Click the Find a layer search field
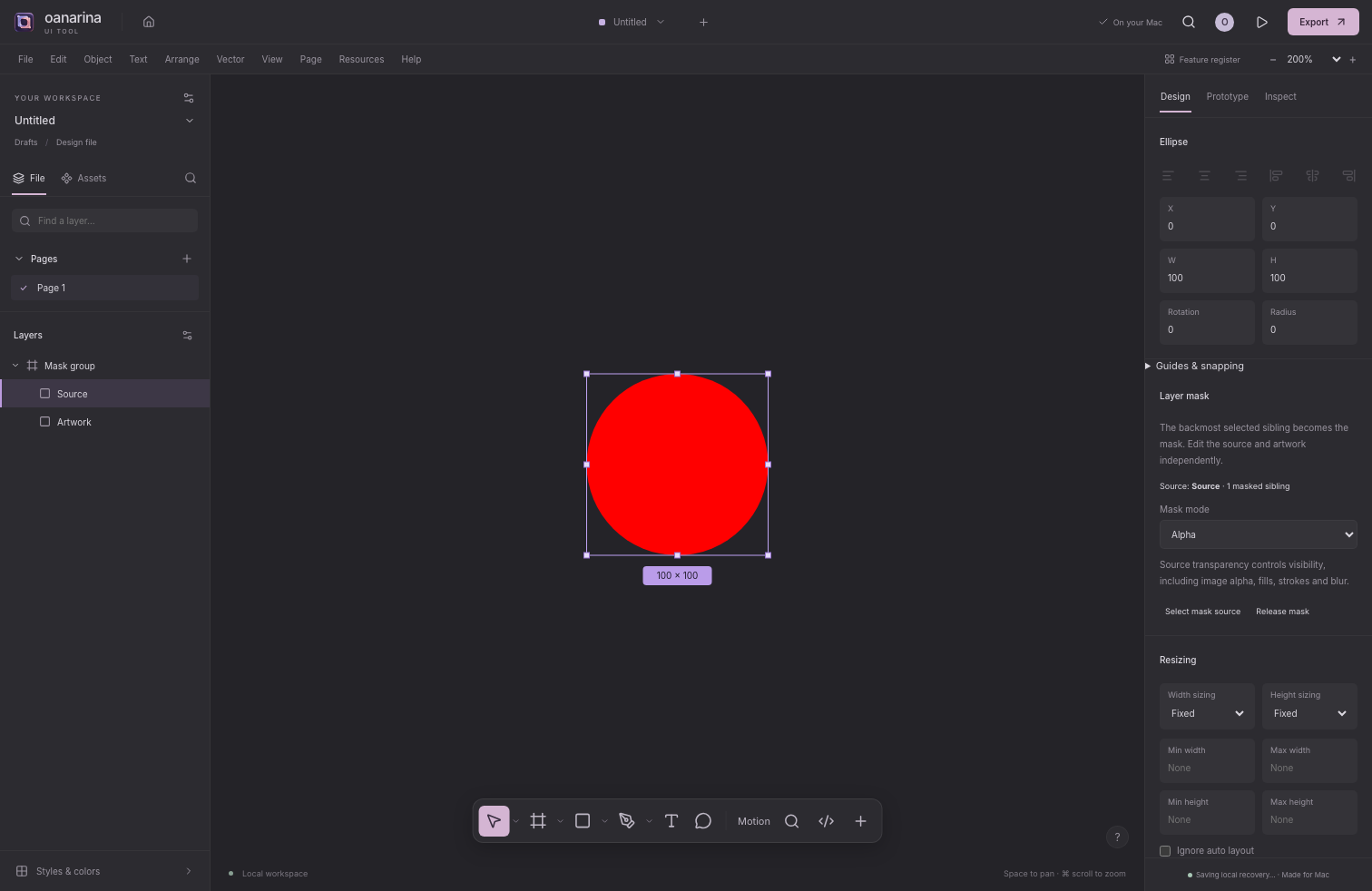The image size is (1372, 891). [105, 220]
